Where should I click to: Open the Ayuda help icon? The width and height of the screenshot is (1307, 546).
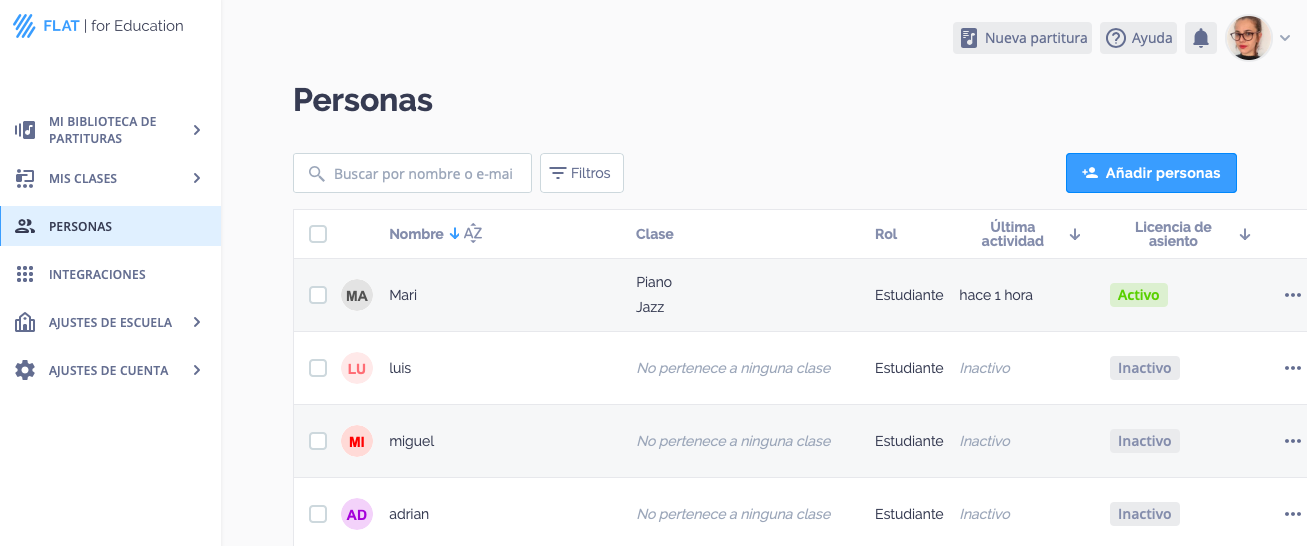pyautogui.click(x=1116, y=38)
